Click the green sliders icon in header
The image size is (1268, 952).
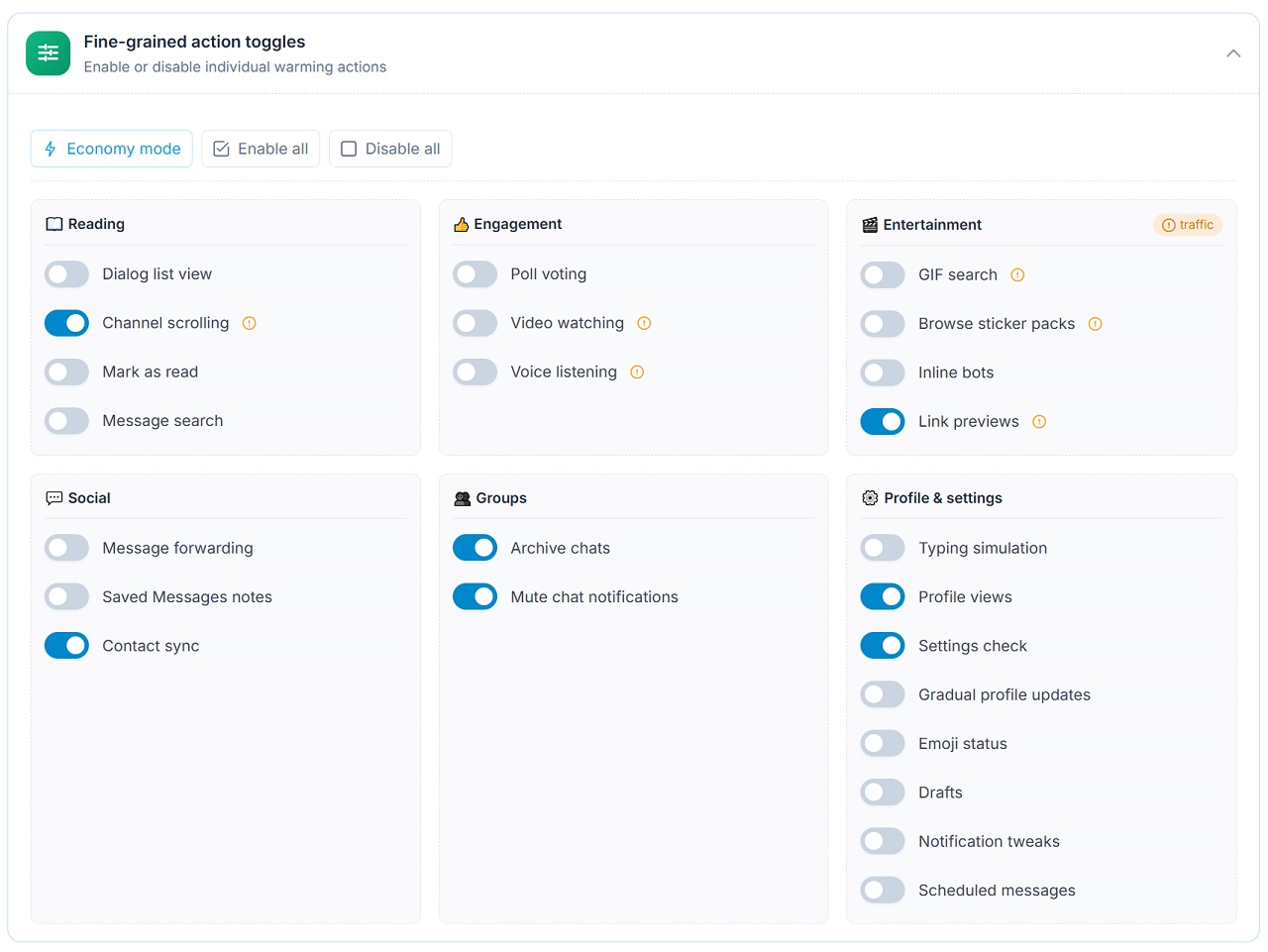[48, 53]
